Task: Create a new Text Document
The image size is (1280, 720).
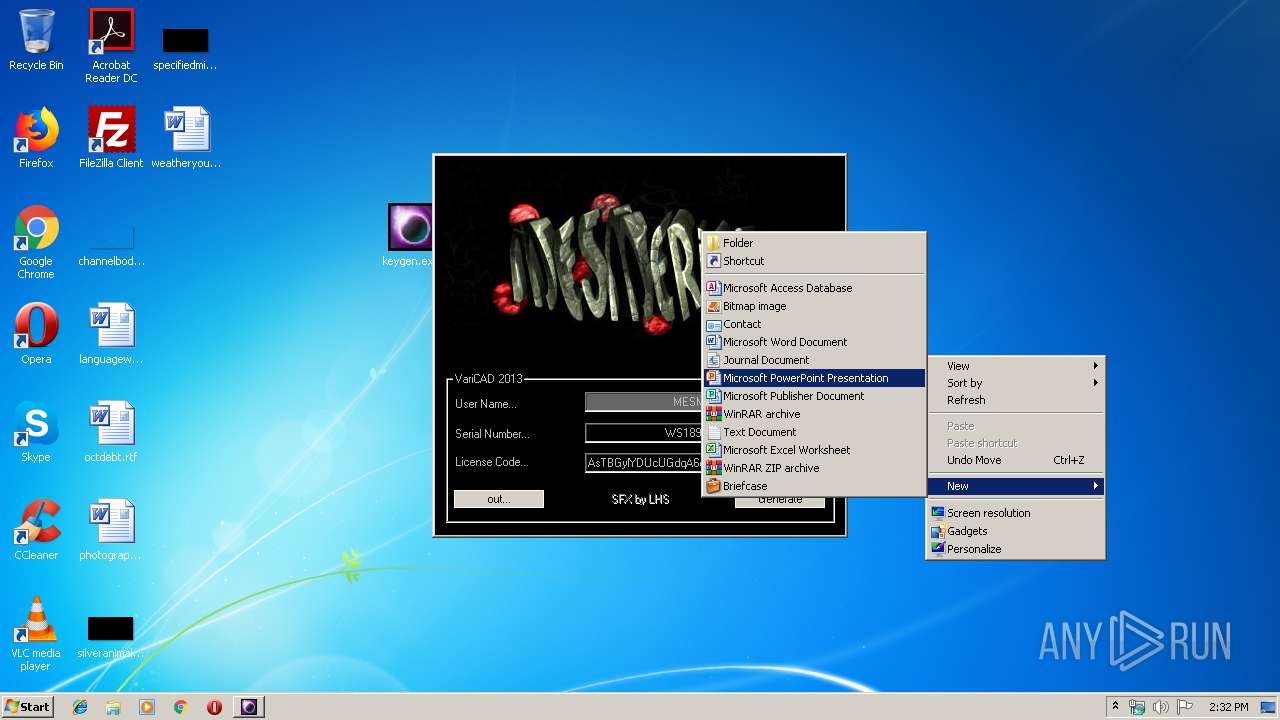Action: tap(814, 432)
